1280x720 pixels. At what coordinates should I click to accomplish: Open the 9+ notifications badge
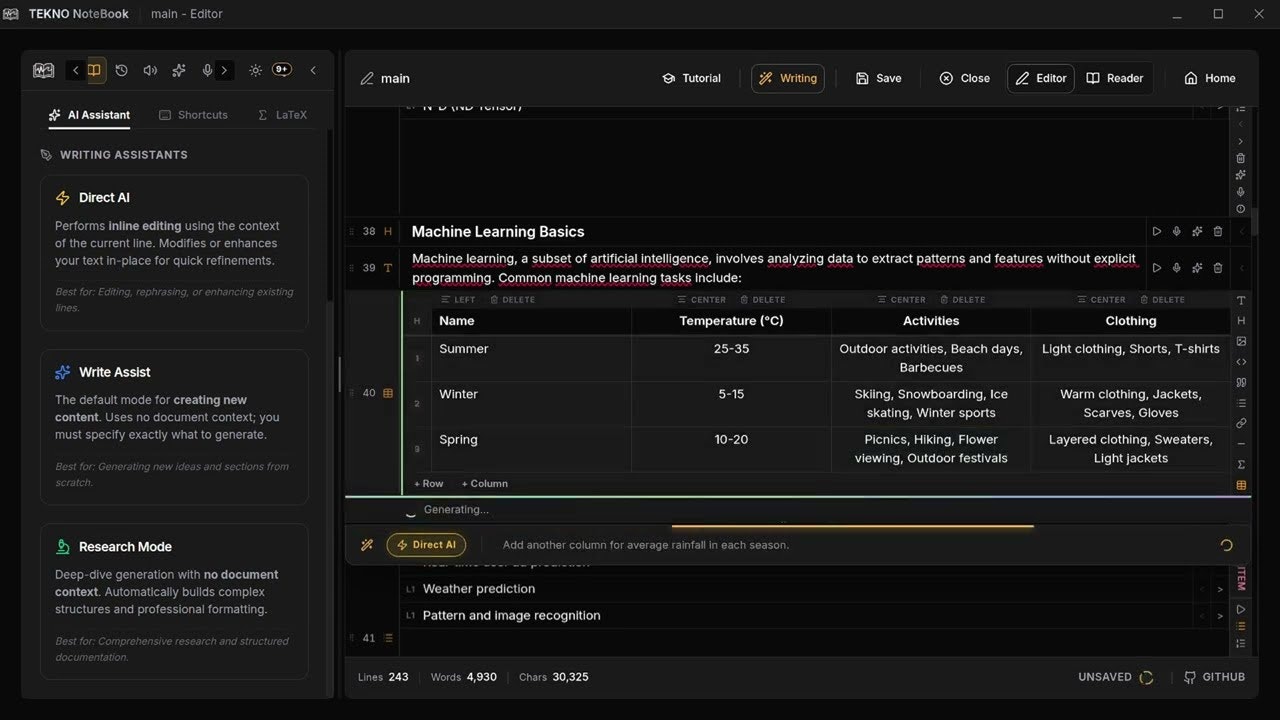coord(282,70)
